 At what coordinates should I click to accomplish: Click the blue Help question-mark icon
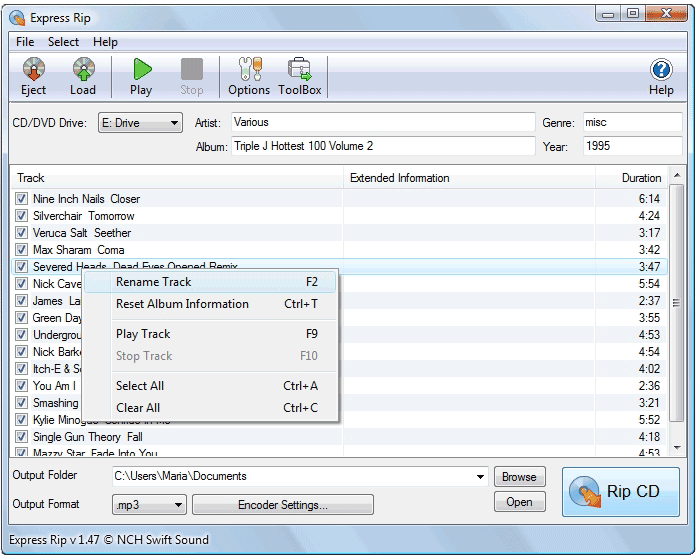point(661,69)
